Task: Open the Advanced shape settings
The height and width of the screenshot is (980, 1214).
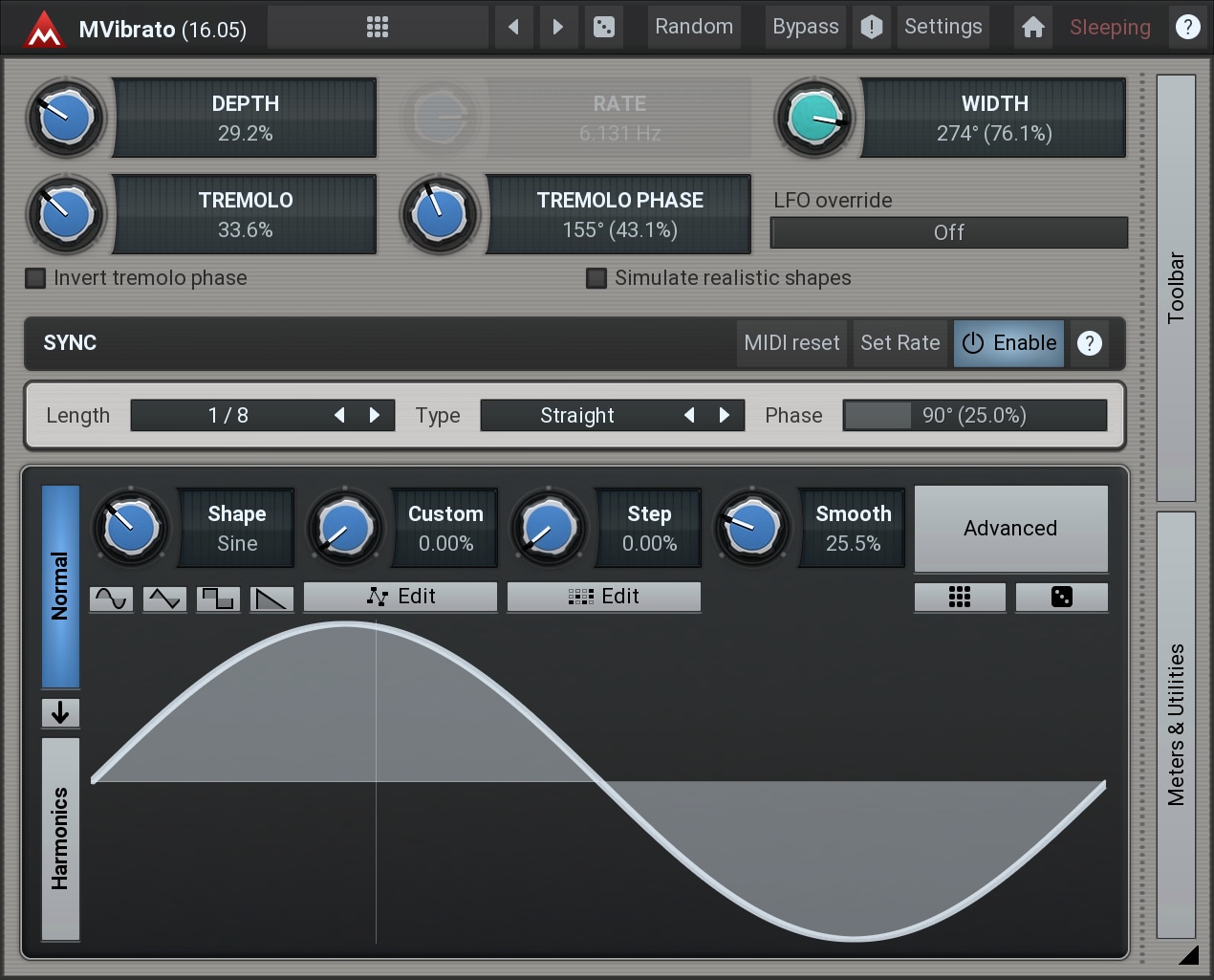Action: point(1011,528)
